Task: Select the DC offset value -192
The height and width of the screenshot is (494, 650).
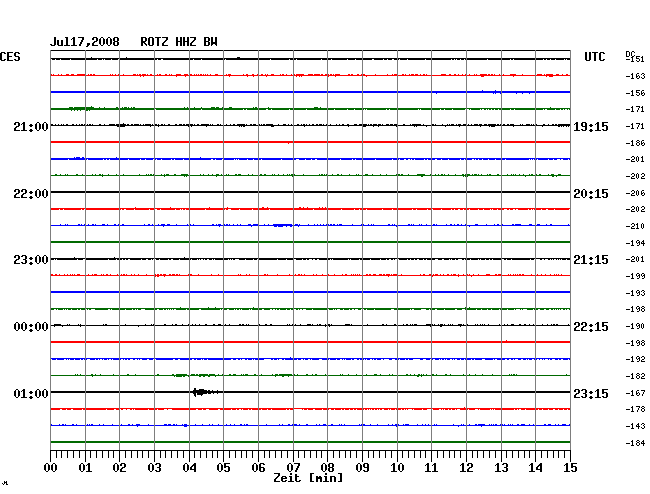Action: (x=635, y=359)
